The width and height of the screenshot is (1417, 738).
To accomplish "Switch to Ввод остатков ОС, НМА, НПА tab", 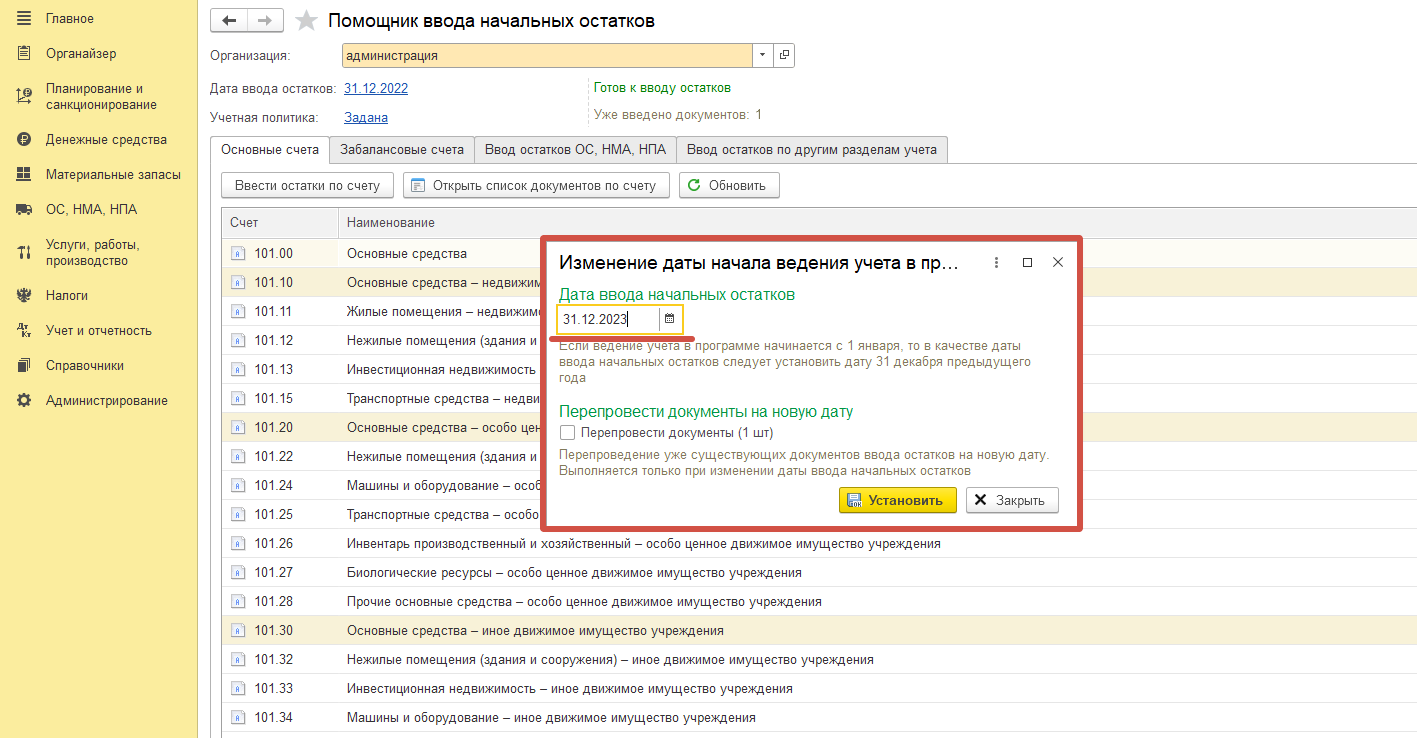I will [x=575, y=150].
